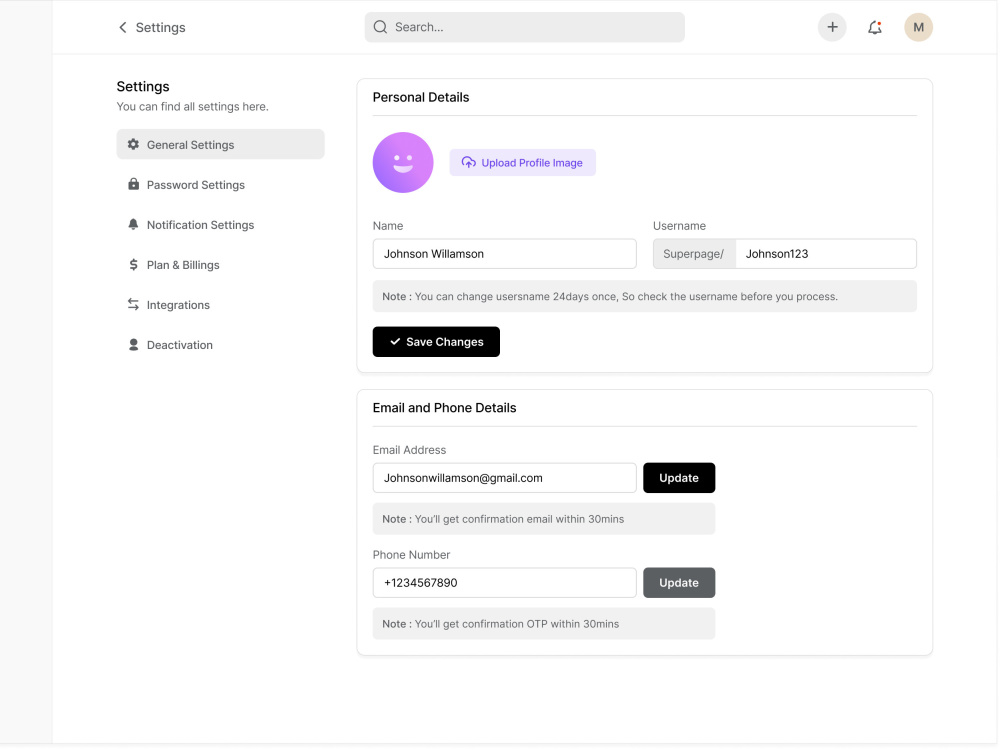The width and height of the screenshot is (1000, 750).
Task: Click the cloud upload icon
Action: (469, 163)
